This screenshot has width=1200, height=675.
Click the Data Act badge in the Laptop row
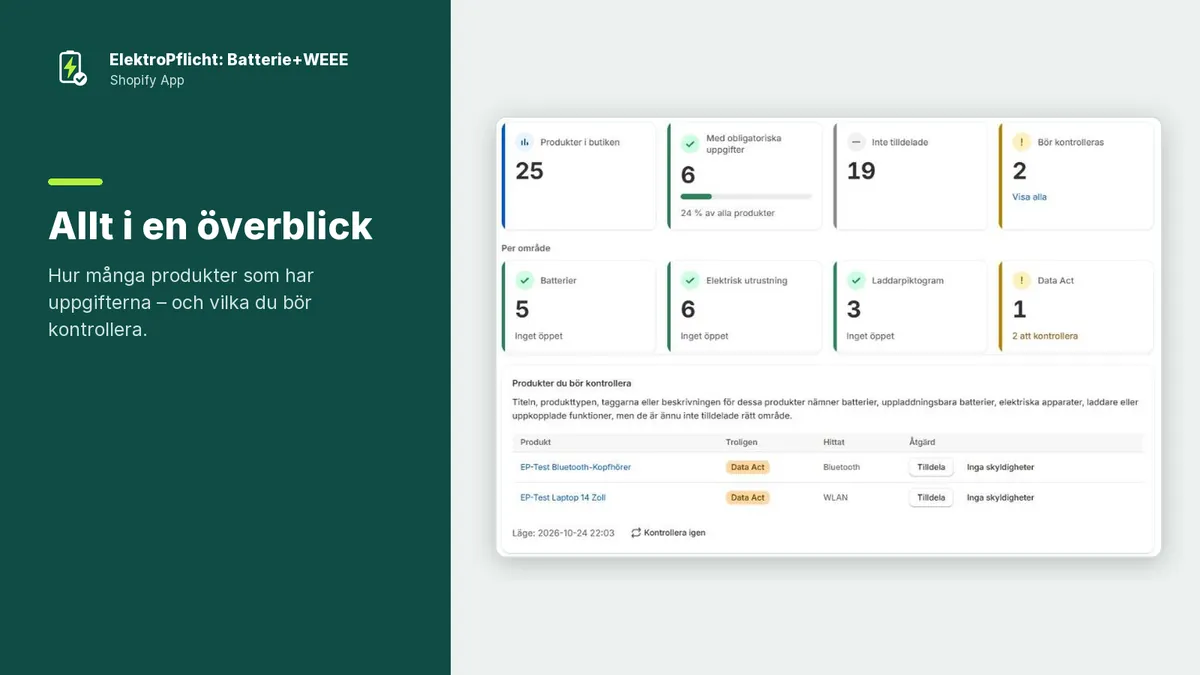[748, 497]
